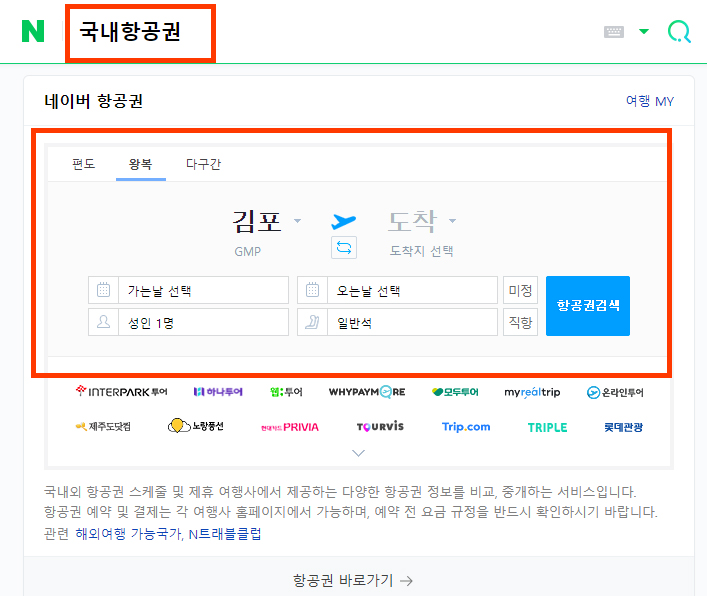This screenshot has width=707, height=596.
Task: Open the 김포 departure airport dropdown
Action: pyautogui.click(x=266, y=221)
